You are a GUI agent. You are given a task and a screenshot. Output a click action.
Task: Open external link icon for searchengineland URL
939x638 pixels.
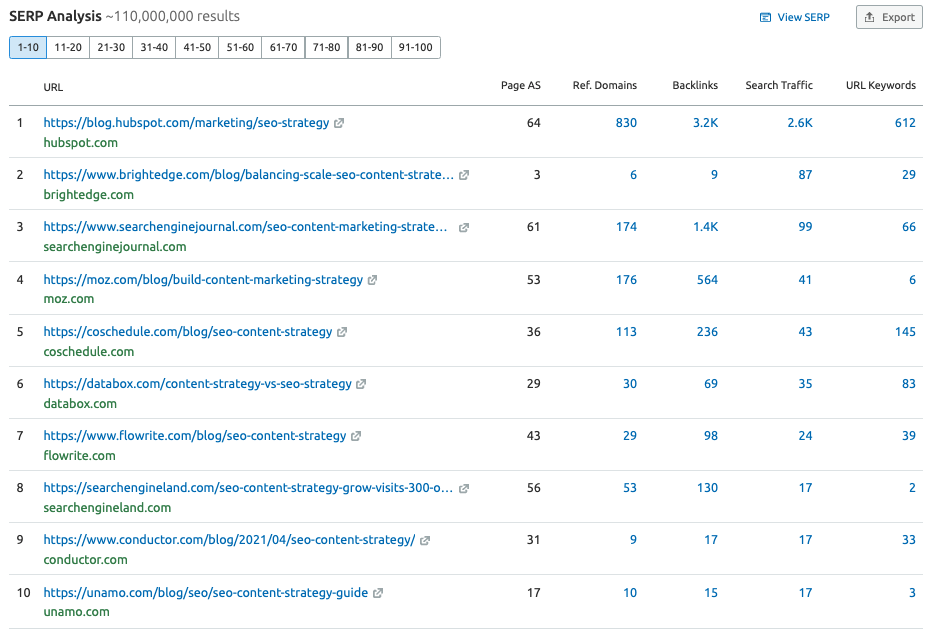point(464,488)
